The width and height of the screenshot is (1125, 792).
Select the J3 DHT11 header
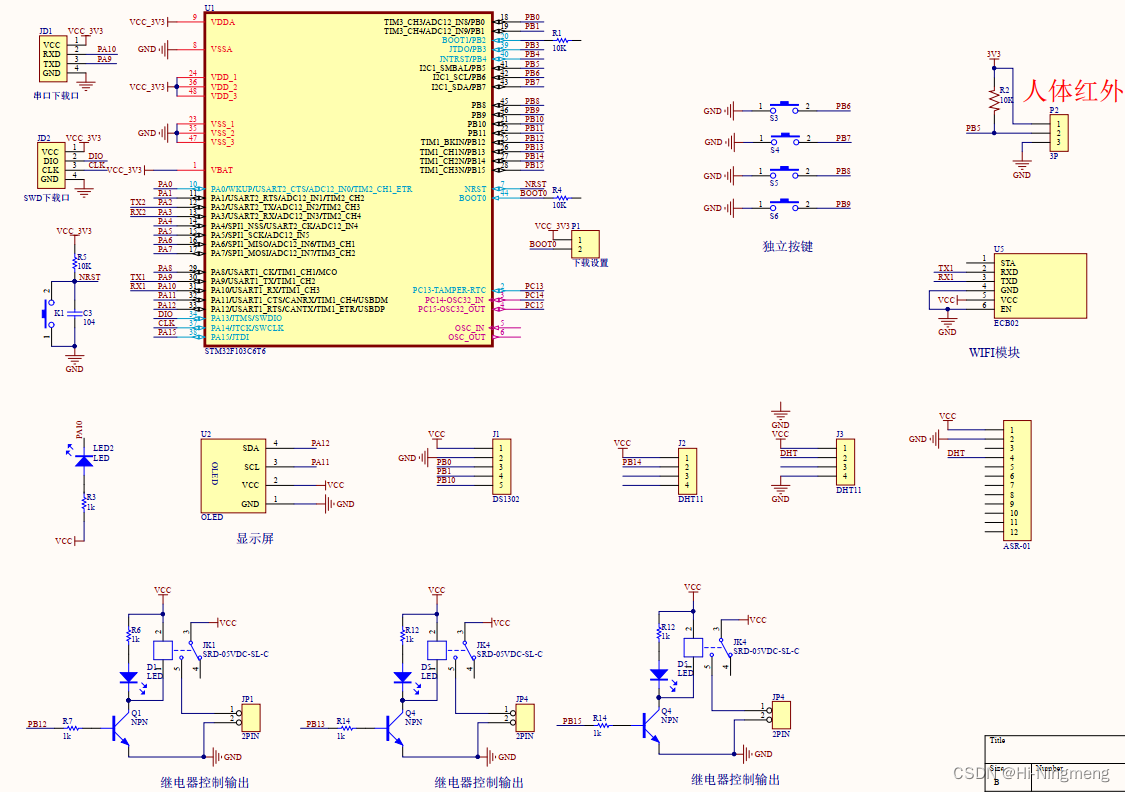point(845,463)
